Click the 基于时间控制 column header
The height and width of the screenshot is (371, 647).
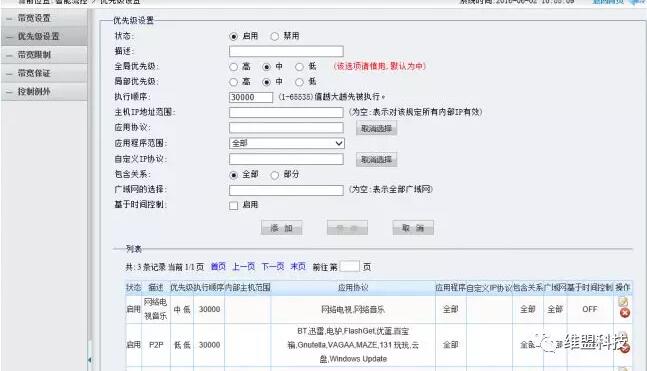[590, 288]
